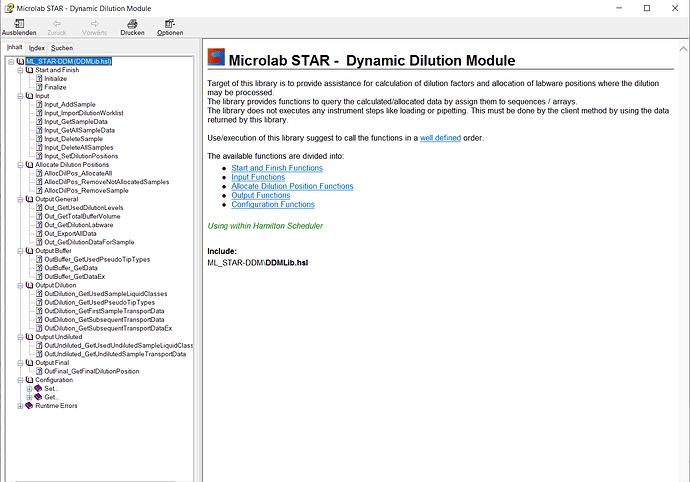The image size is (690, 482).
Task: Select OutDilution_GetSubsequentTransportDataEx tree item
Action: coord(108,328)
